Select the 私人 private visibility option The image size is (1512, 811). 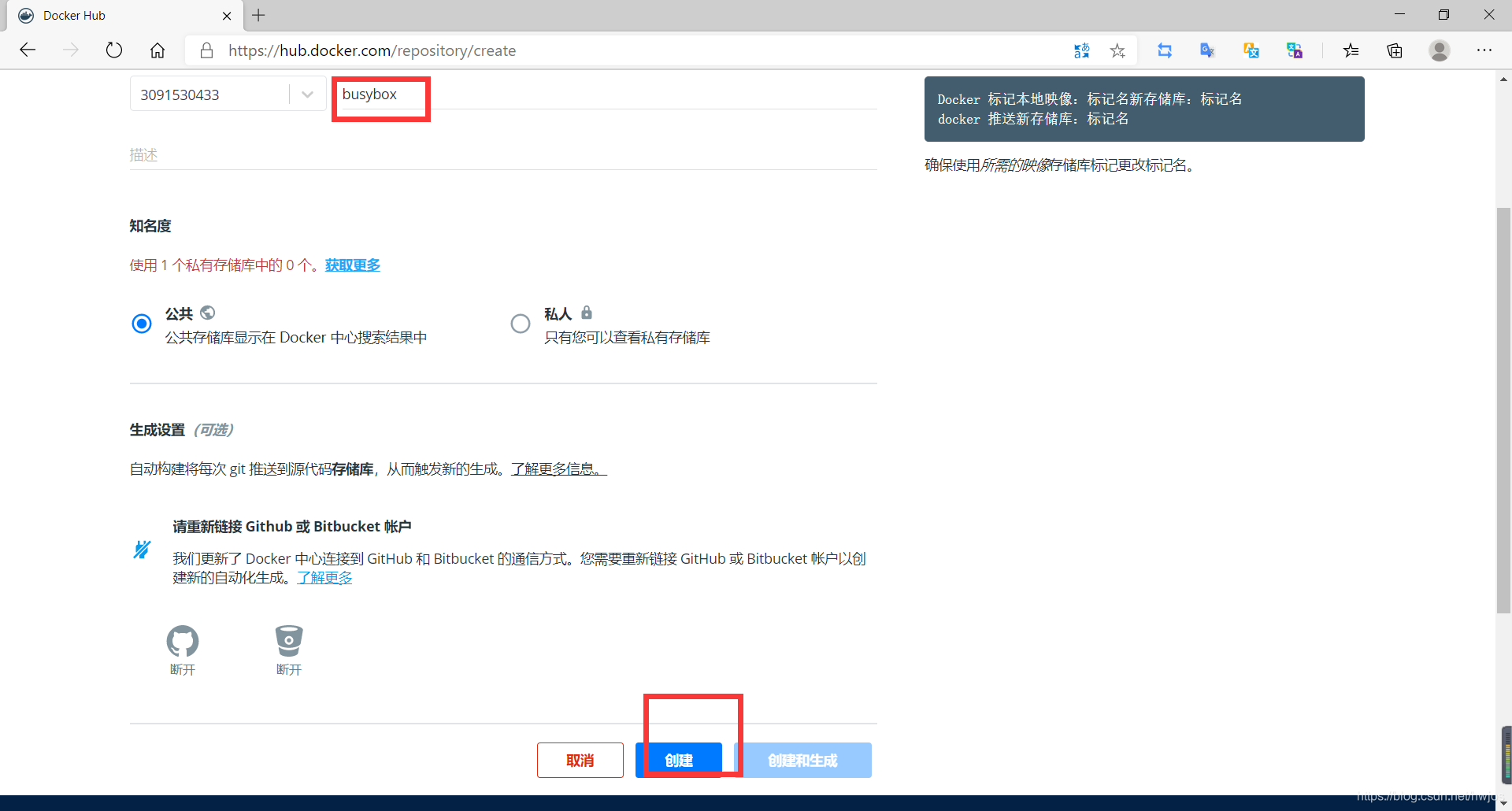coord(521,324)
